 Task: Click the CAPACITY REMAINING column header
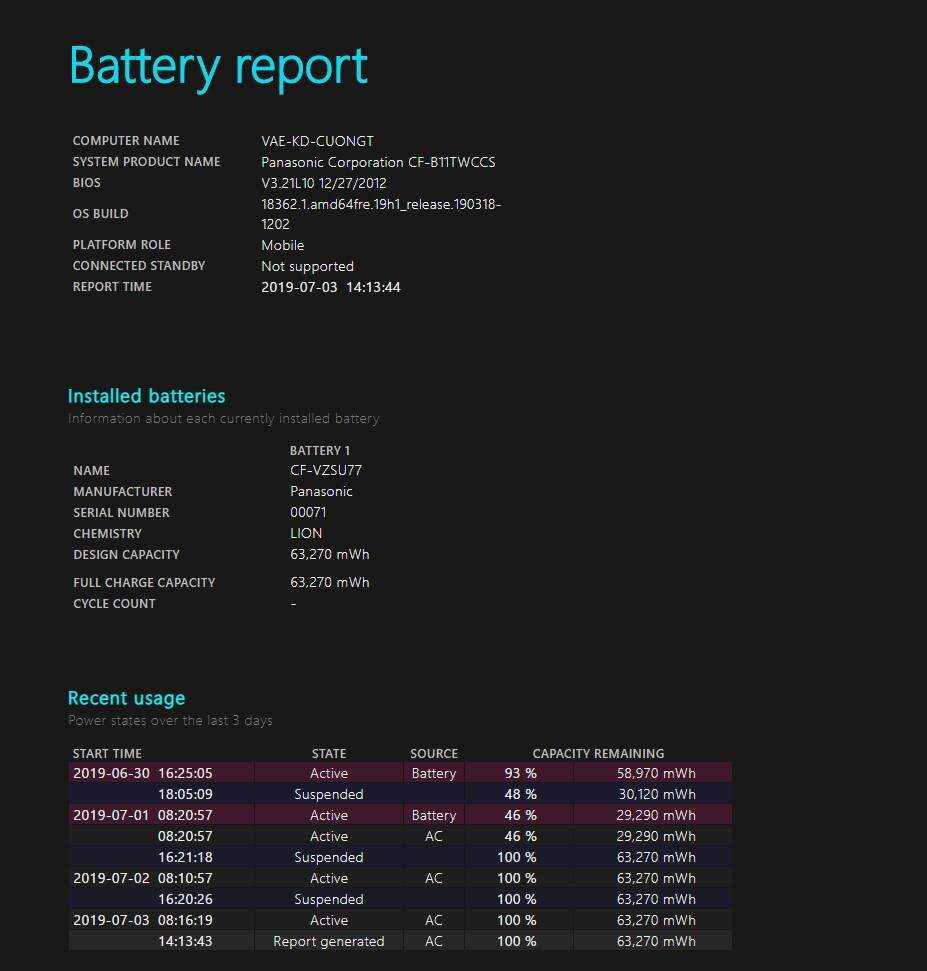pyautogui.click(x=598, y=753)
